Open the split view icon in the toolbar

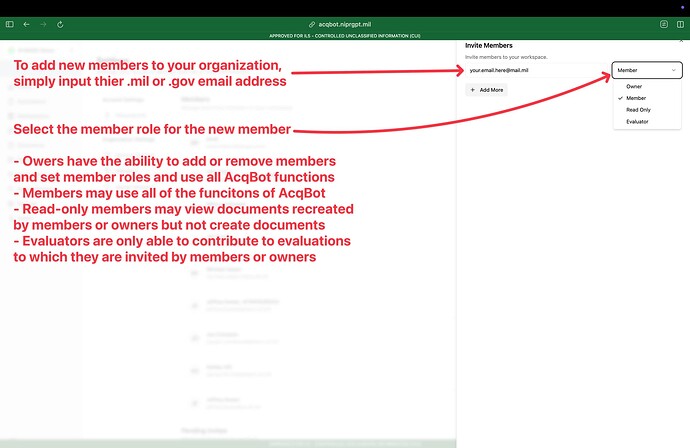pos(680,24)
